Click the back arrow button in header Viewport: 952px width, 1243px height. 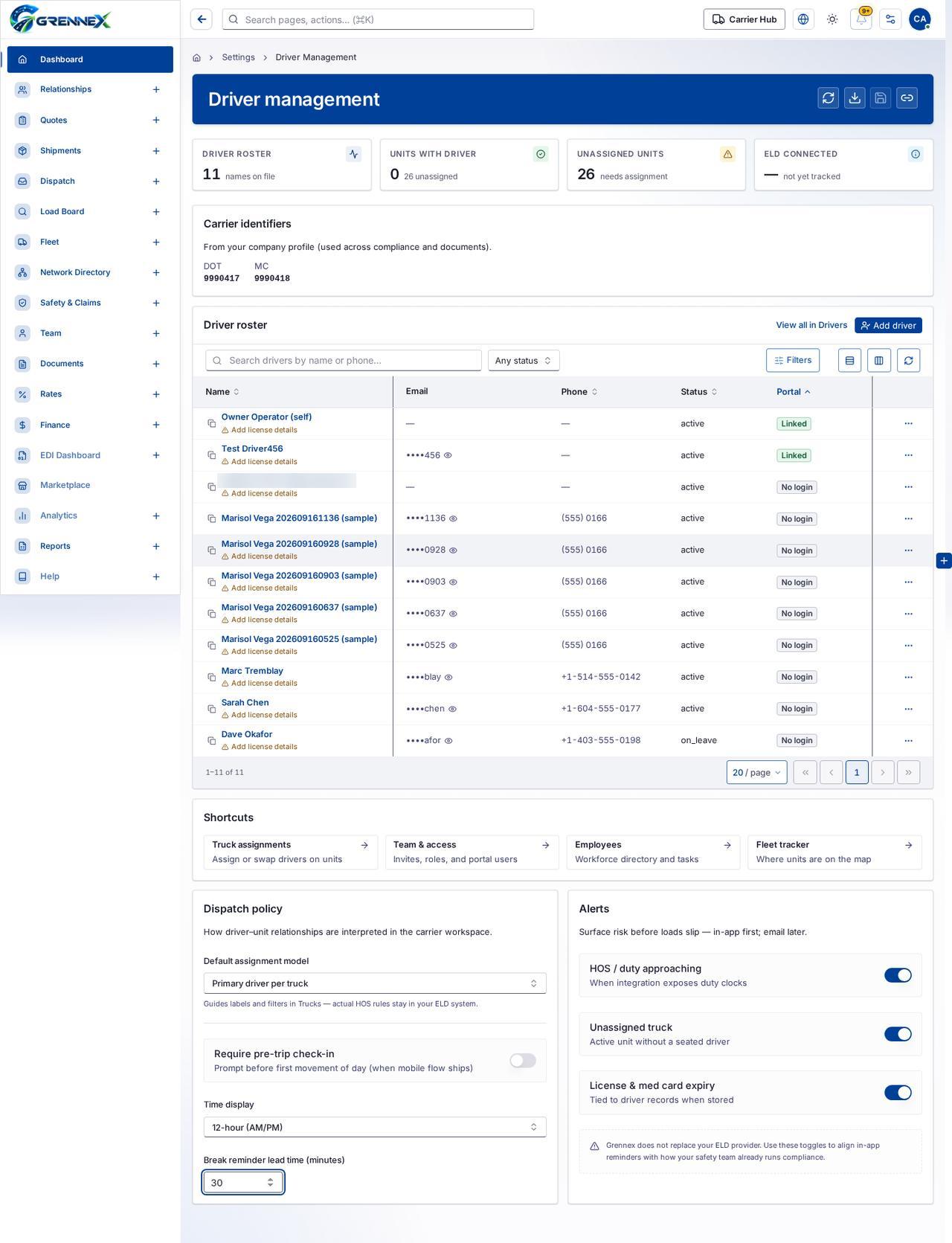[x=202, y=19]
